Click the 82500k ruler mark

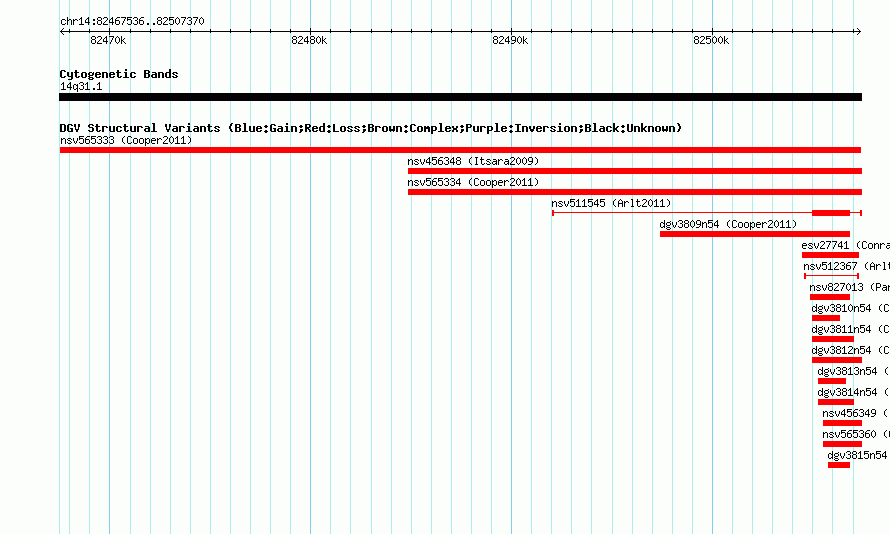711,40
